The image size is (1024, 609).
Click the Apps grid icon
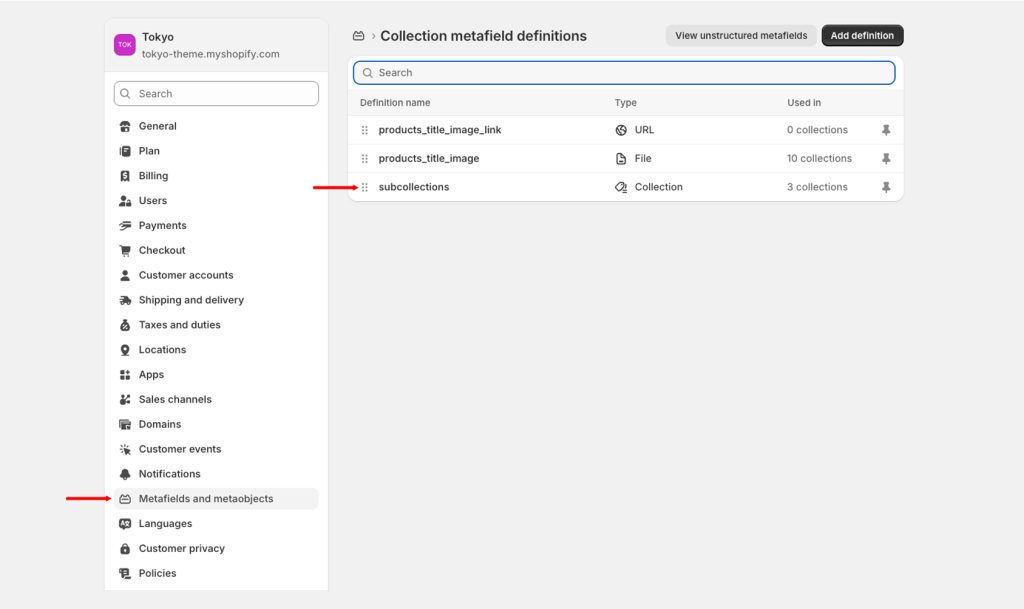click(125, 375)
